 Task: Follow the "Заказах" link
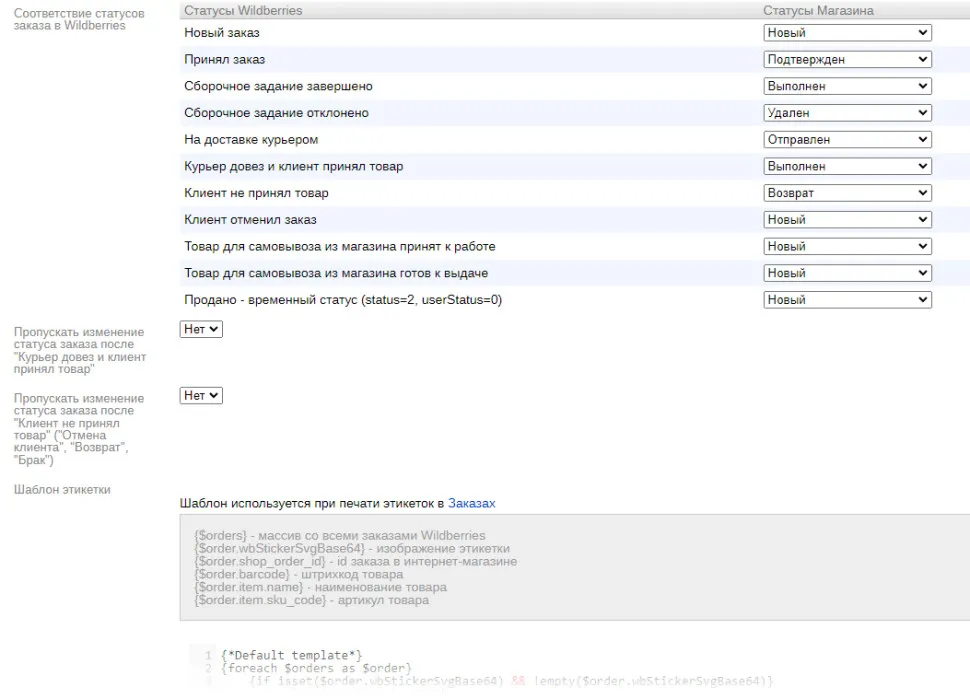(471, 503)
